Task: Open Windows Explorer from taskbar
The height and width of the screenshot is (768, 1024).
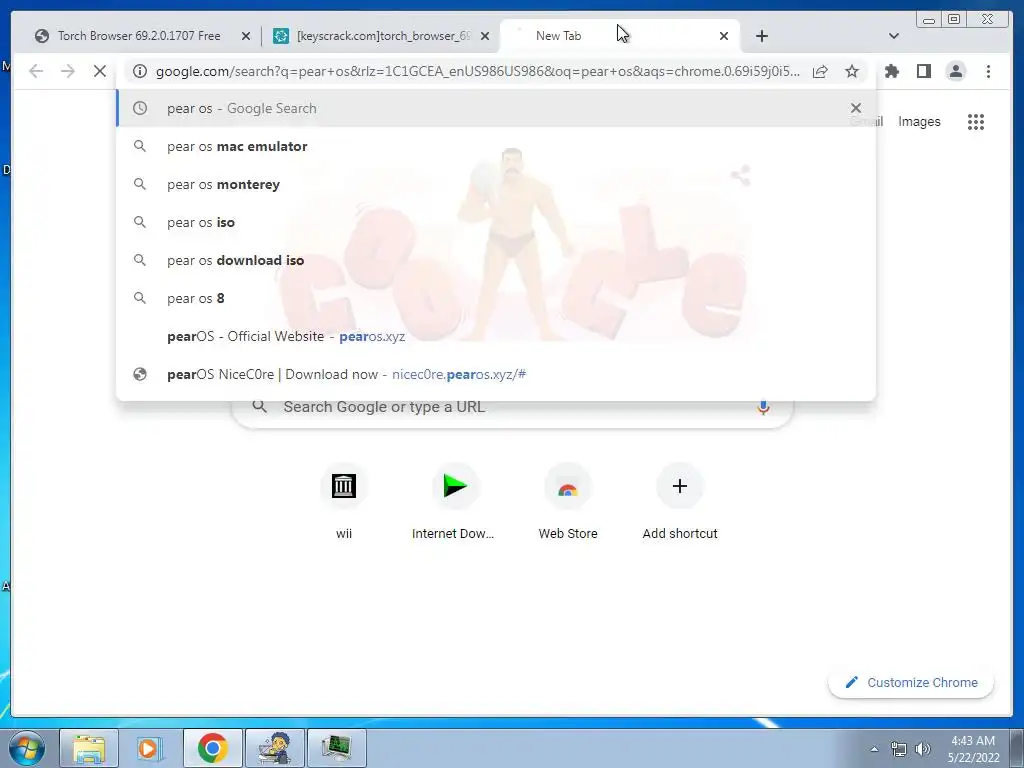Action: coord(89,748)
